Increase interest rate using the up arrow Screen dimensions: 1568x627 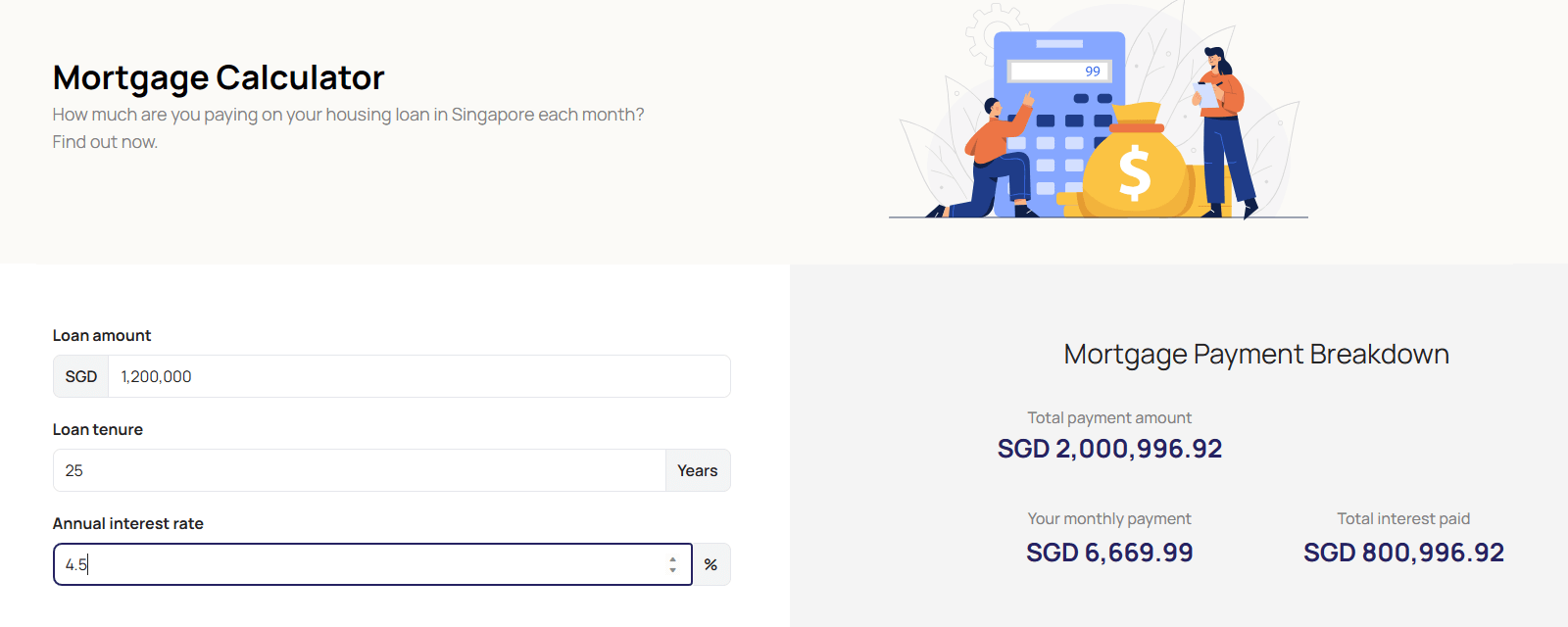click(672, 559)
